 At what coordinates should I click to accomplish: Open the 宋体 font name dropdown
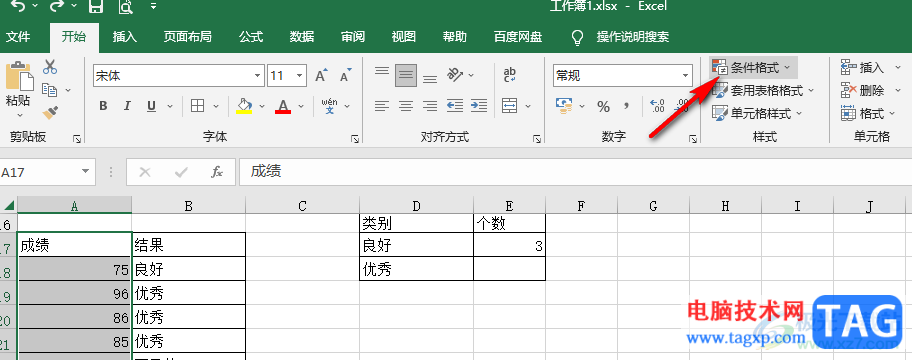[258, 76]
